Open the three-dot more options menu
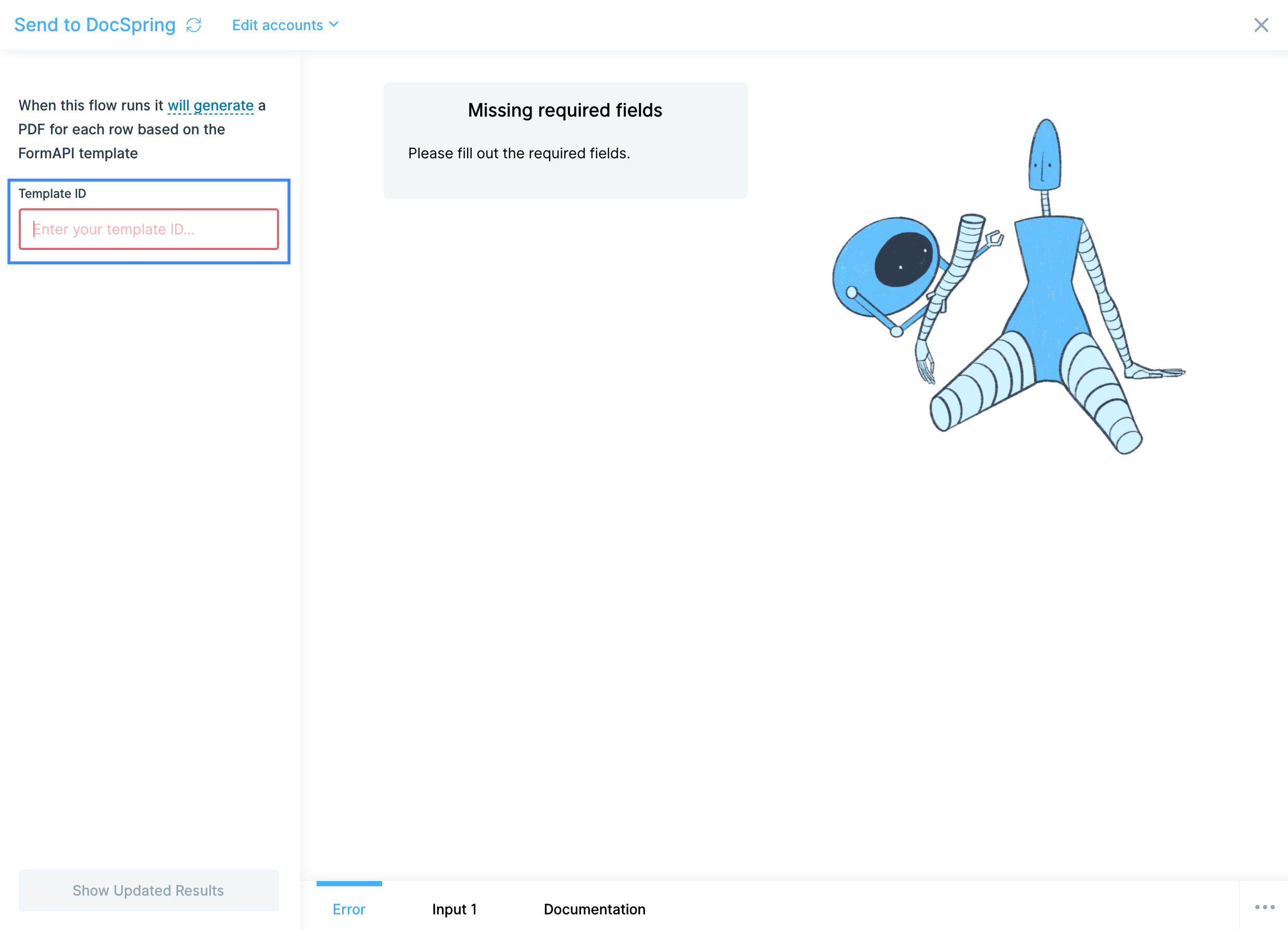 [1264, 907]
